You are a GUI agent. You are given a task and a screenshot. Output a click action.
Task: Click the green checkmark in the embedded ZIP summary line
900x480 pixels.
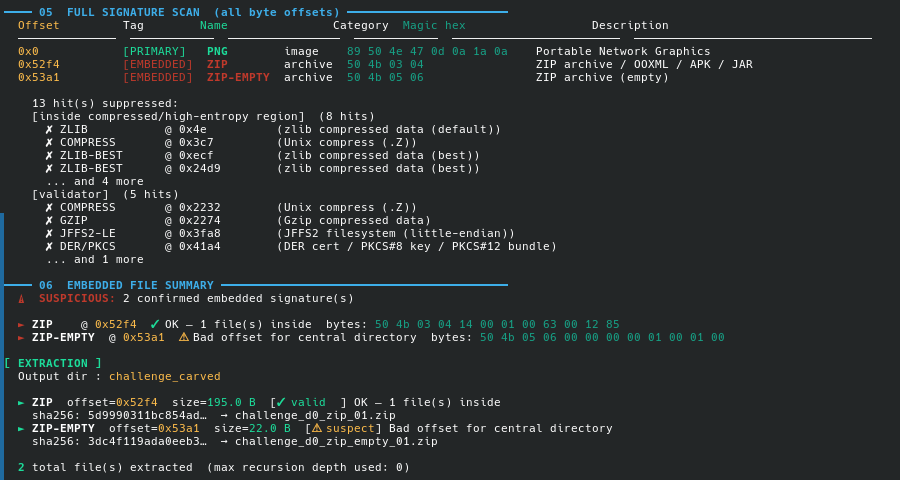[x=155, y=325]
